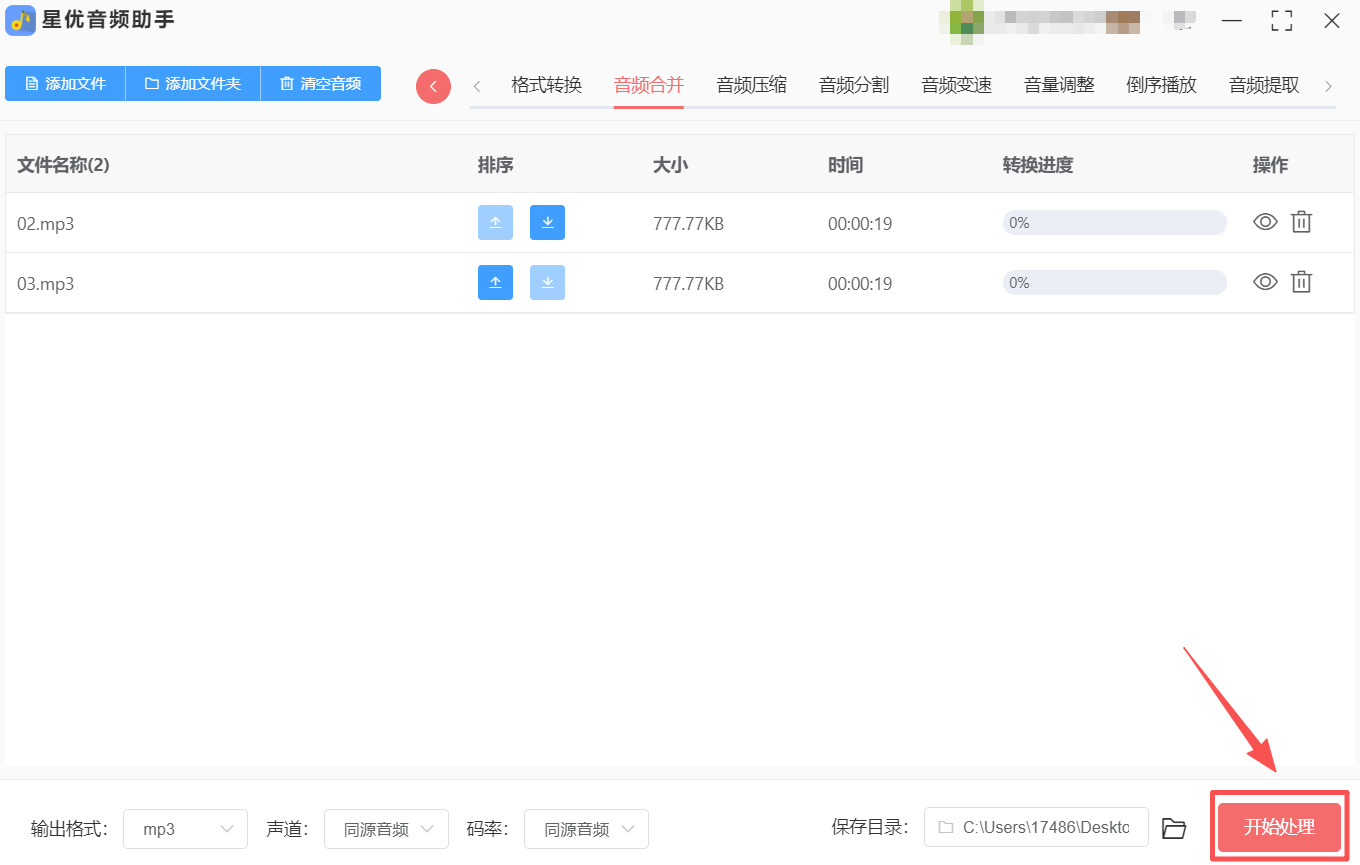The image size is (1360, 865).
Task: Click the red back arrow circle
Action: pos(433,86)
